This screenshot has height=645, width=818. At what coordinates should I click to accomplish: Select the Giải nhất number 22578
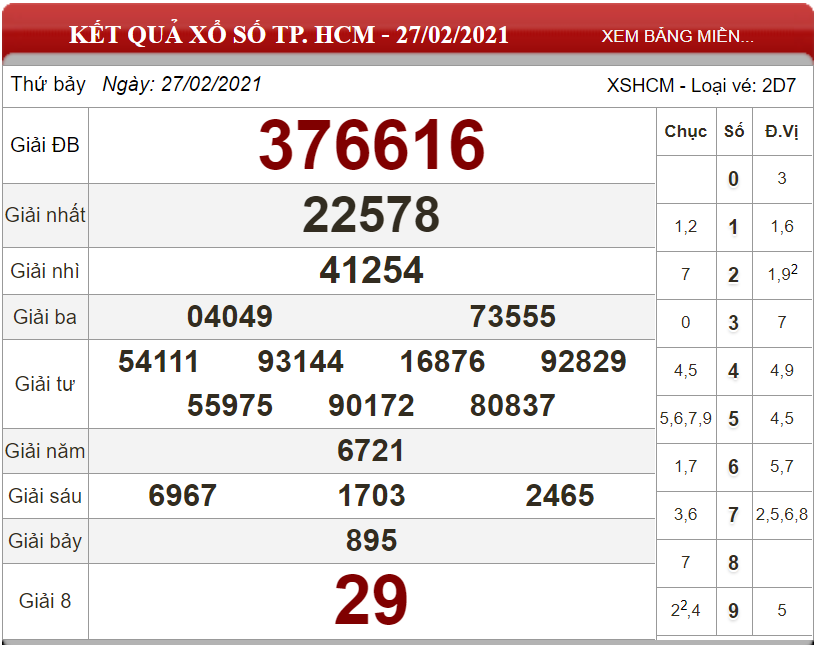(371, 214)
